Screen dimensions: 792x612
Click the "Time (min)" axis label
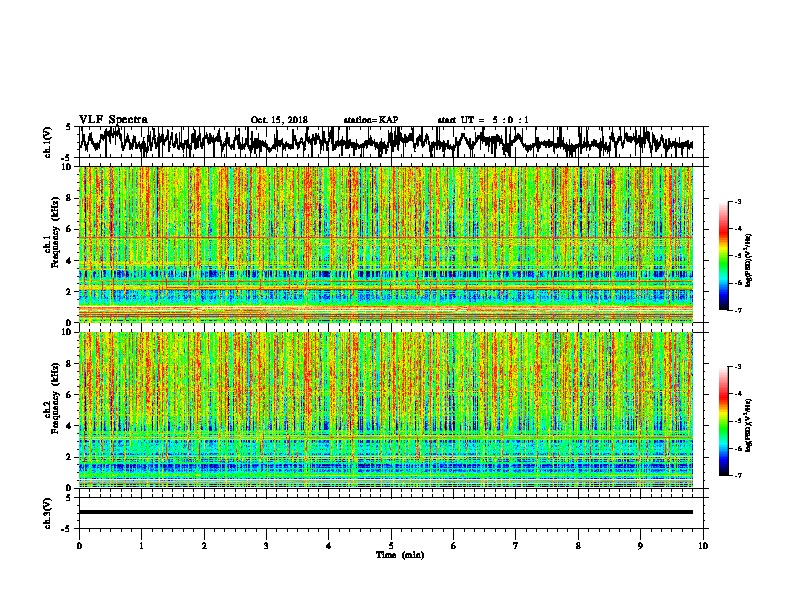point(400,555)
